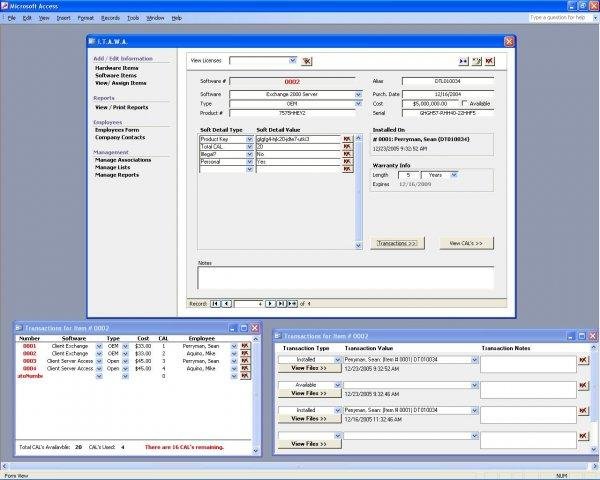Image resolution: width=600 pixels, height=480 pixels.
Task: Delete CAL row 0002 for Aquino, Mike
Action: pos(245,353)
